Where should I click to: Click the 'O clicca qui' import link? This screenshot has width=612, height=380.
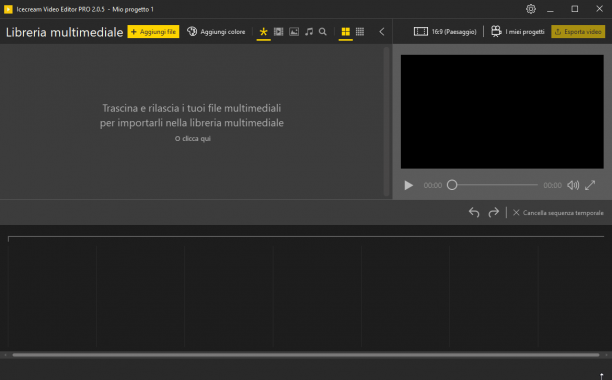[193, 139]
